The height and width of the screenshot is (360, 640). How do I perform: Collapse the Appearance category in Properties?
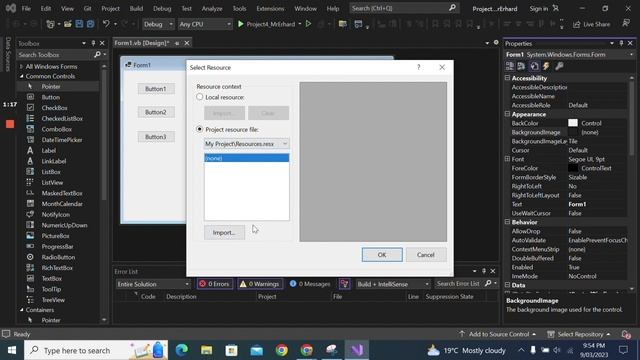pos(507,114)
